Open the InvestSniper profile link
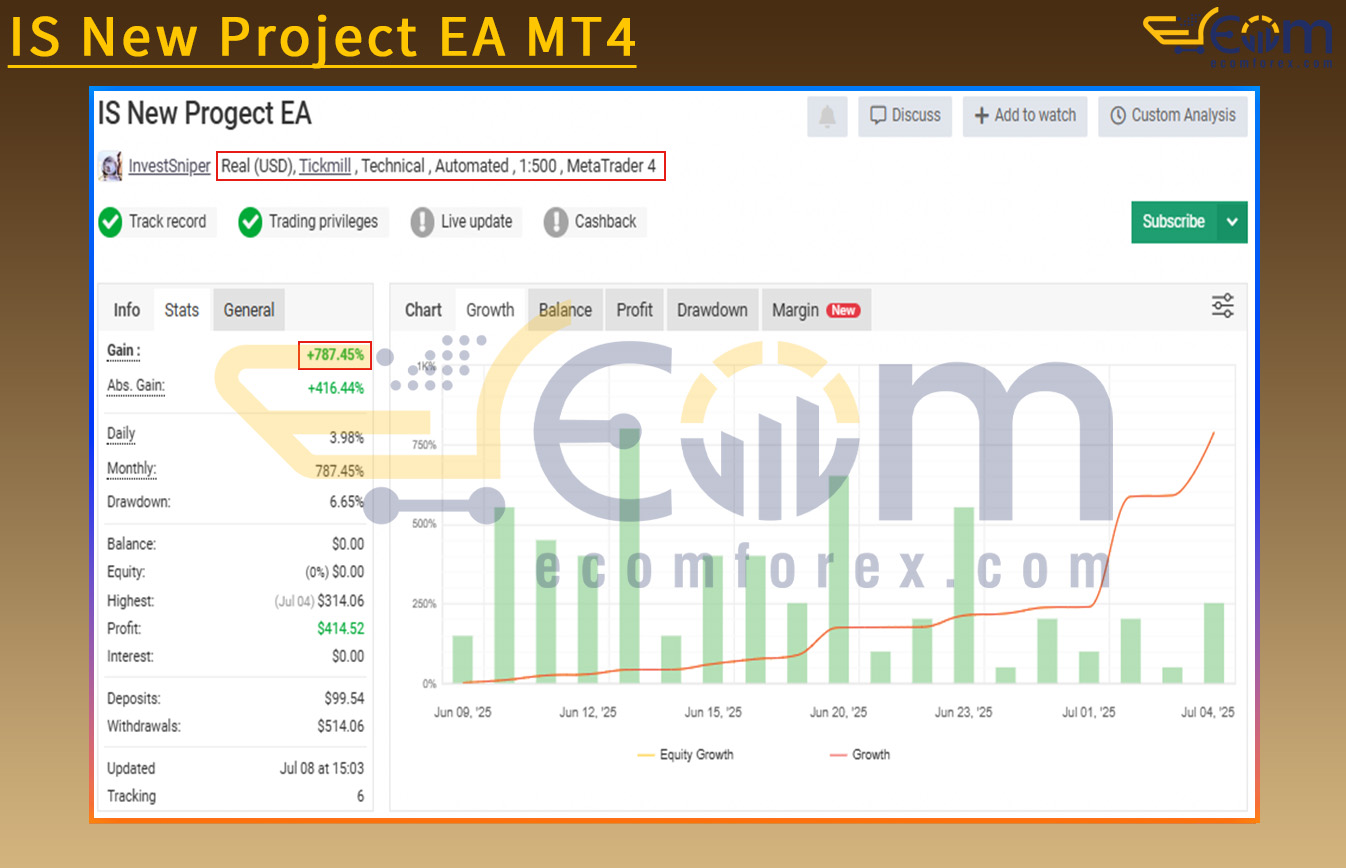 (169, 166)
